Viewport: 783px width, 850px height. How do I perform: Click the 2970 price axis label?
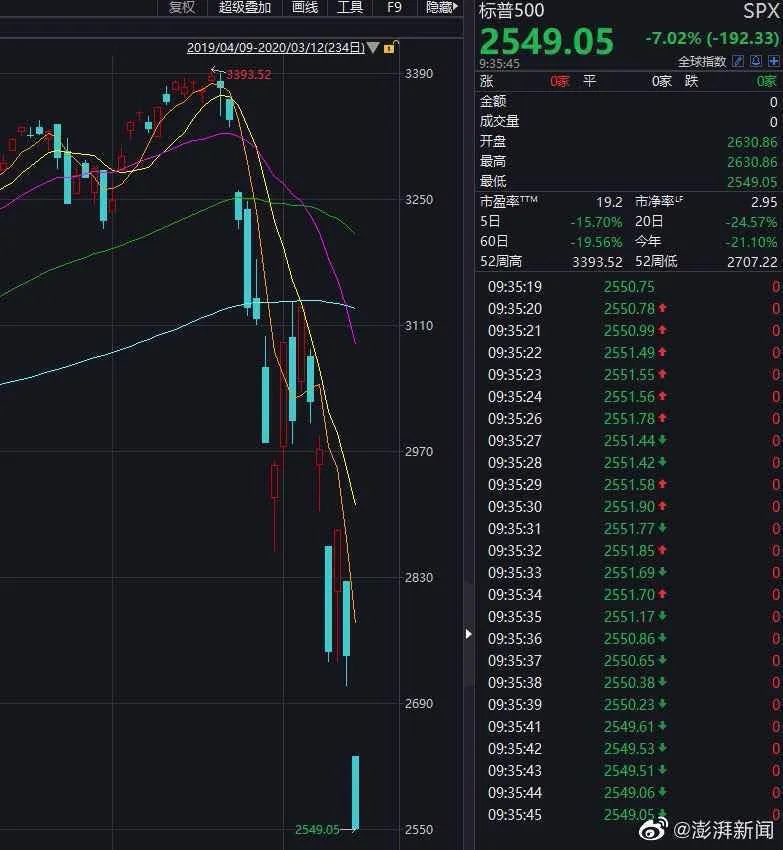tap(419, 452)
